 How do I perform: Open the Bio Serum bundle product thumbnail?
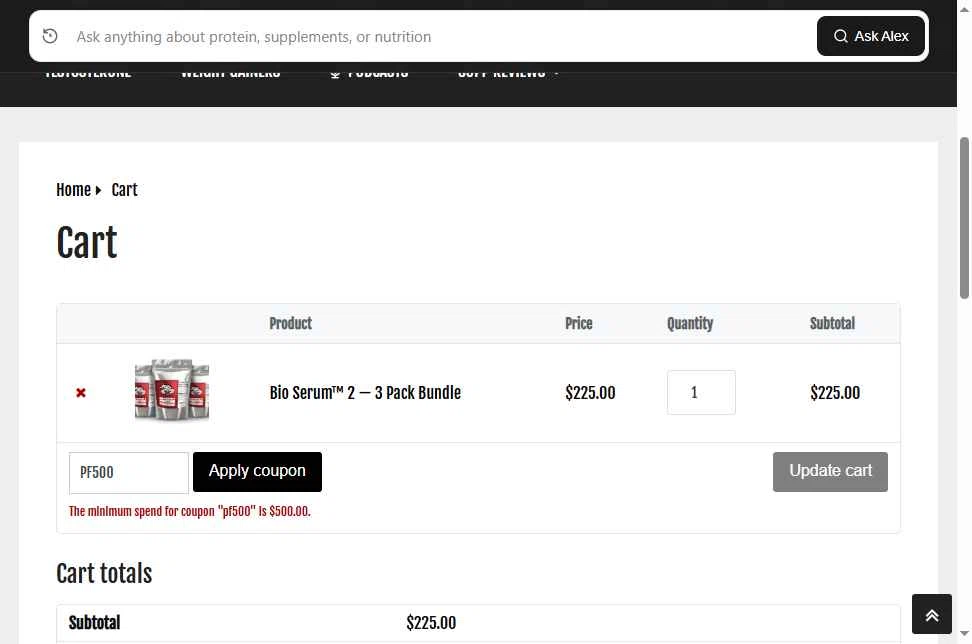pos(172,390)
